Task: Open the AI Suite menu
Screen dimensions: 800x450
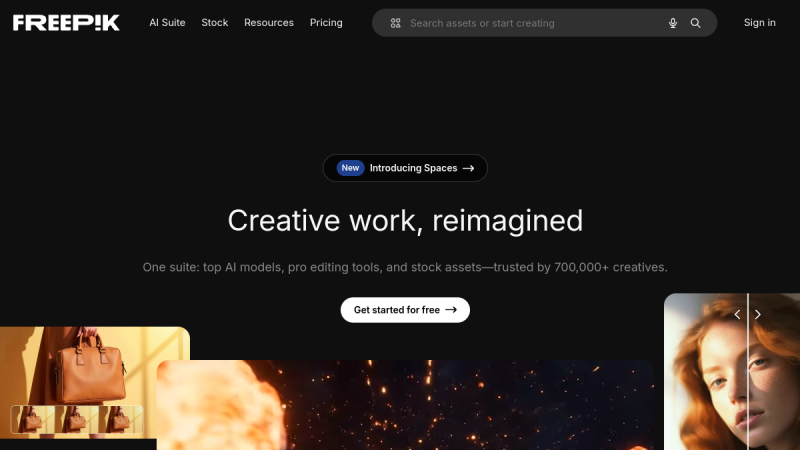Action: pyautogui.click(x=167, y=22)
